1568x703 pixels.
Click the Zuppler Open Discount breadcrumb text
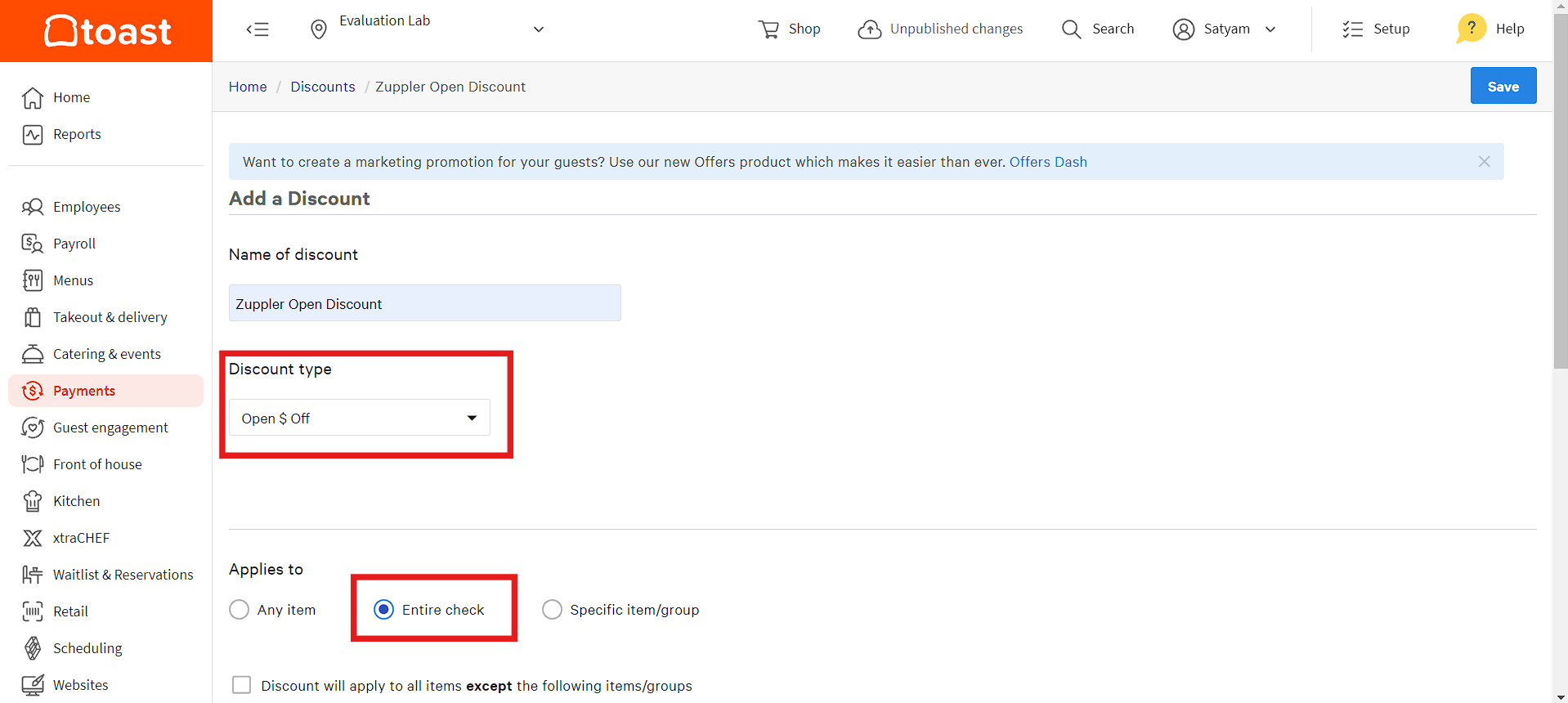coord(450,87)
